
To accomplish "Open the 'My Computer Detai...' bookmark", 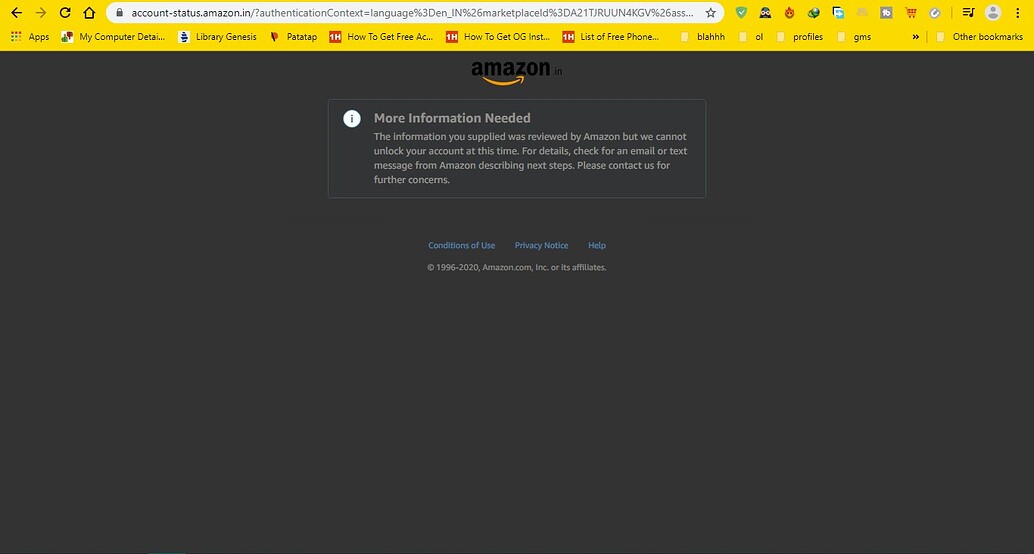I will pos(113,37).
